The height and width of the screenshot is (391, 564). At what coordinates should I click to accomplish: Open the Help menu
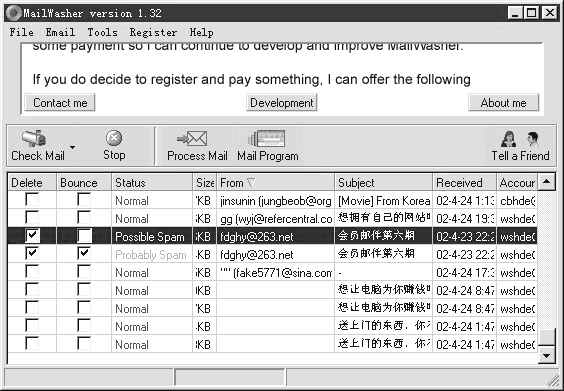pyautogui.click(x=201, y=32)
